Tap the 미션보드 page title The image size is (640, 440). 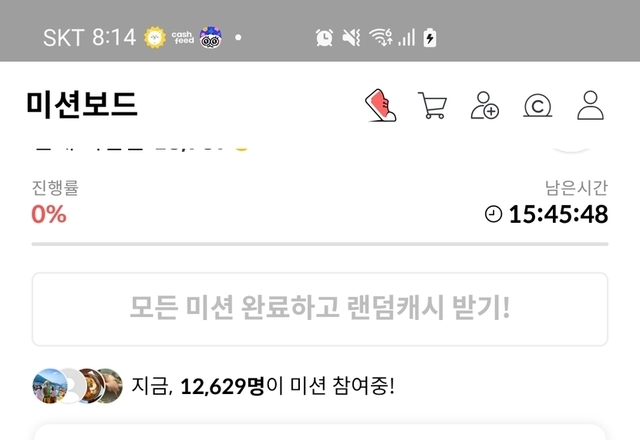click(82, 104)
